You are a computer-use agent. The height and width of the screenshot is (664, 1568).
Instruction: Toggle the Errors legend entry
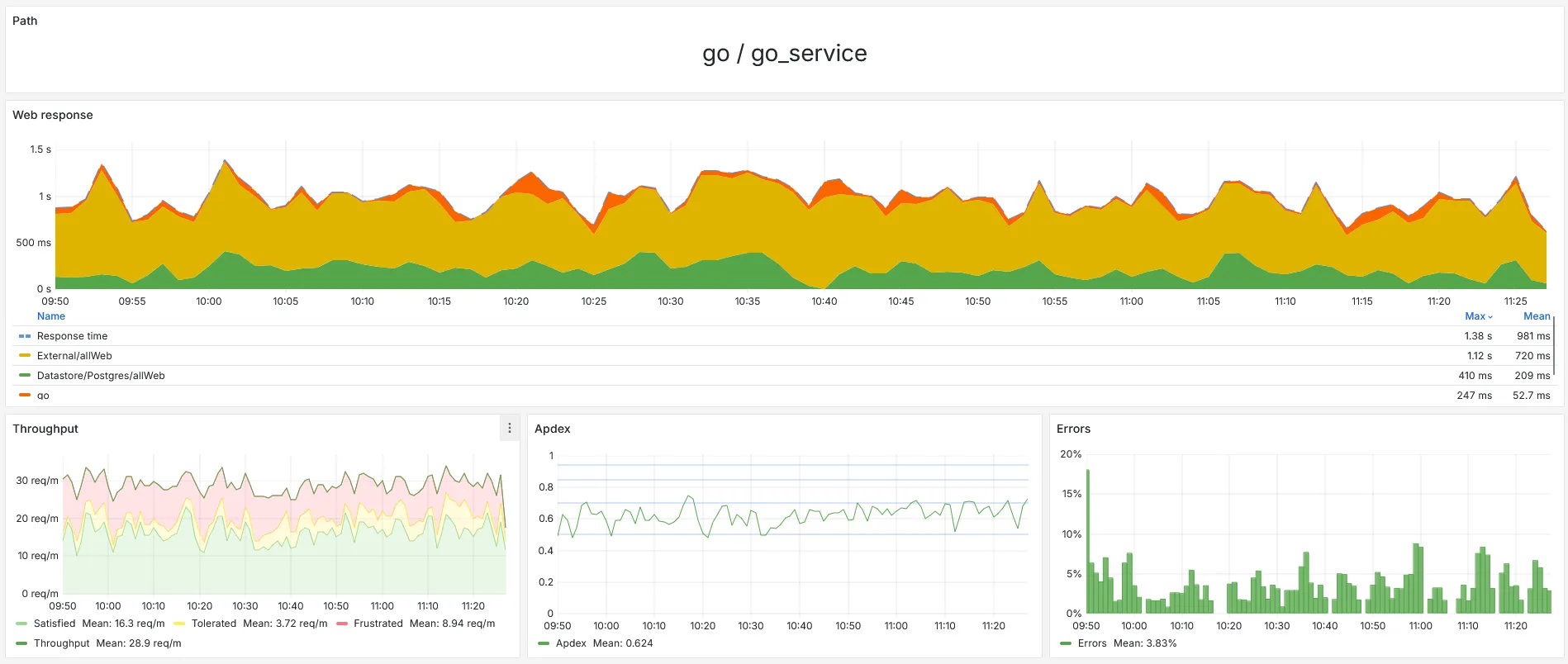coord(1092,643)
